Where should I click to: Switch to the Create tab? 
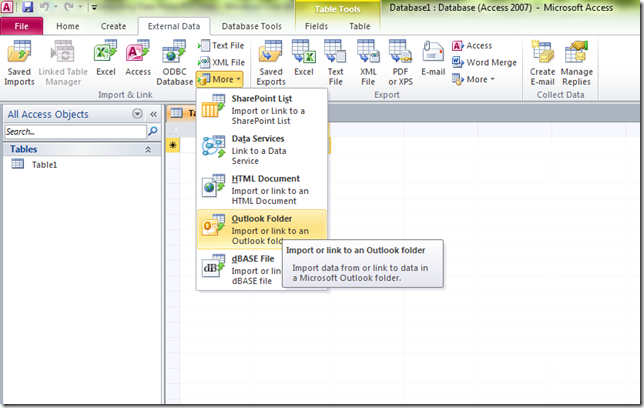pyautogui.click(x=113, y=26)
